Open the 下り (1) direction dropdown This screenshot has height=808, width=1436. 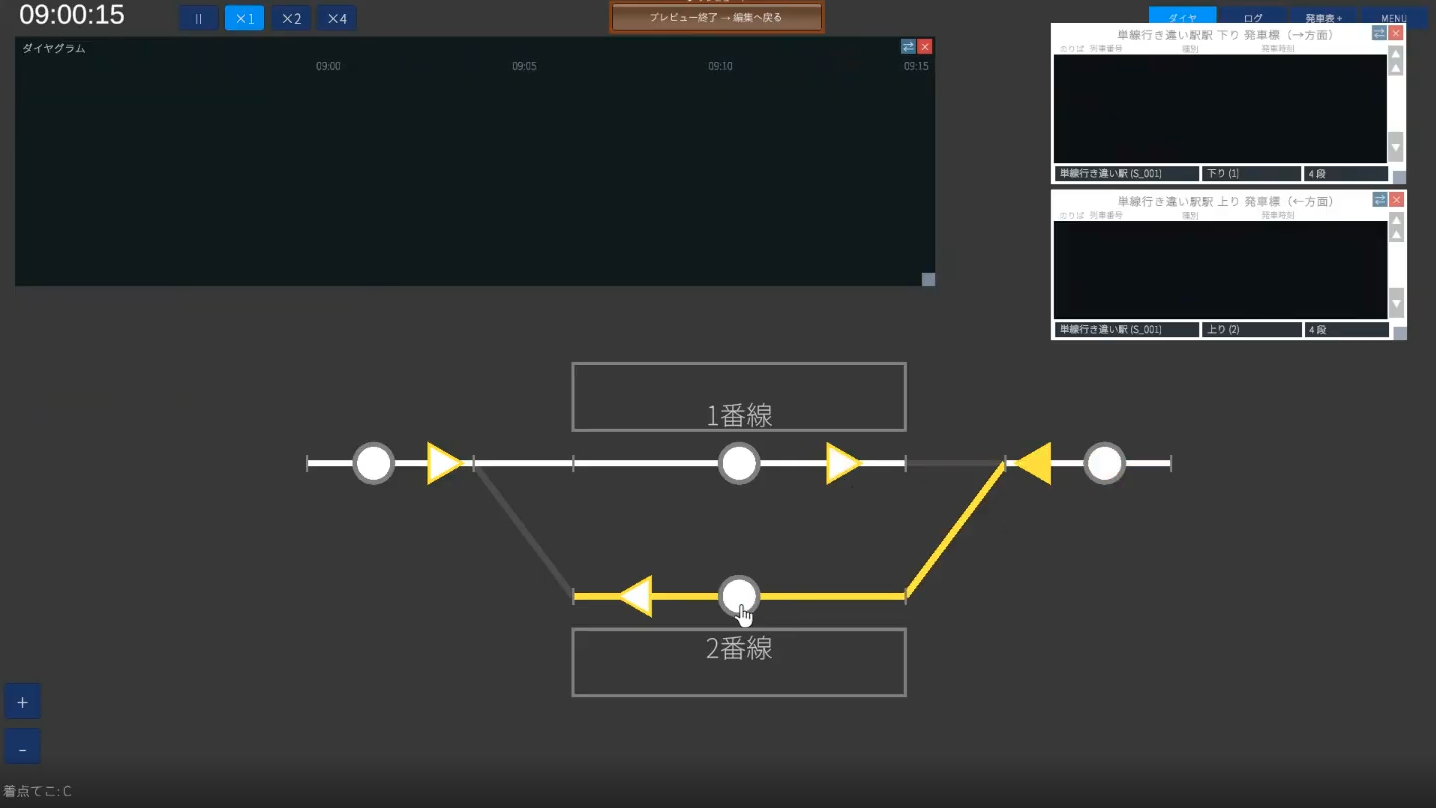coord(1251,174)
